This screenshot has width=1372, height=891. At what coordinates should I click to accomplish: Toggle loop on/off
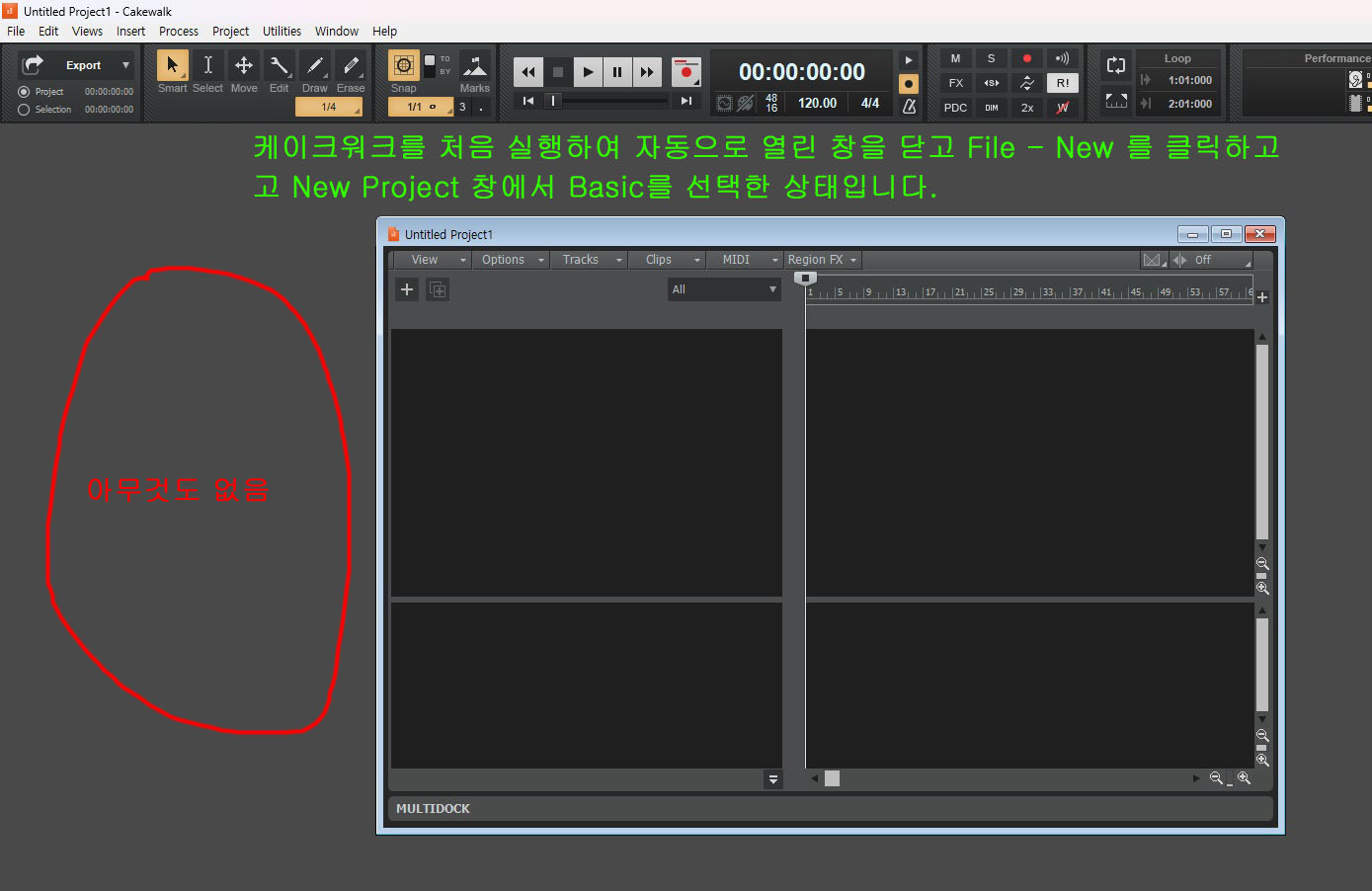coord(1116,65)
